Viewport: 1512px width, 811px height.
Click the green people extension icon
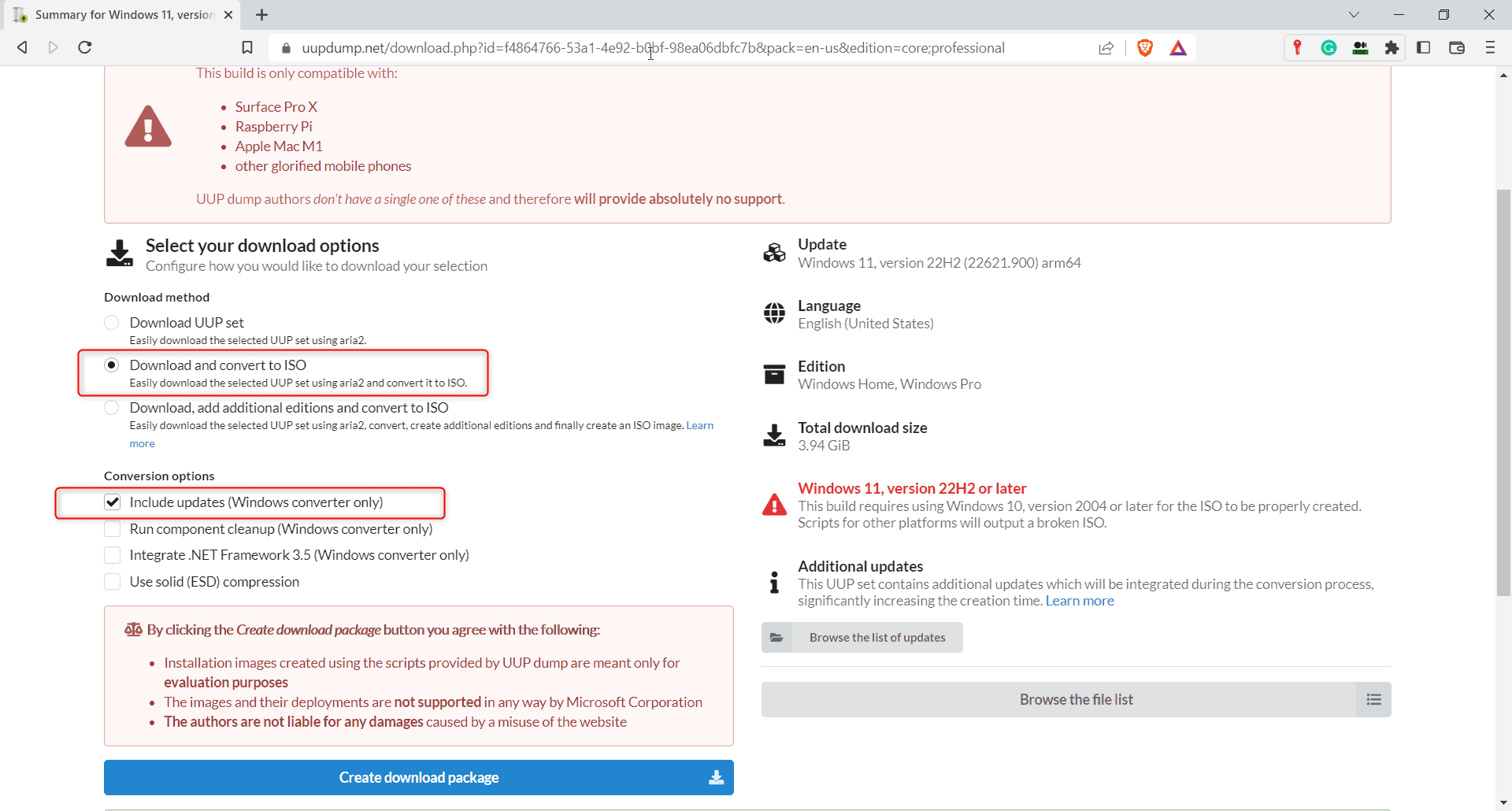click(1360, 48)
